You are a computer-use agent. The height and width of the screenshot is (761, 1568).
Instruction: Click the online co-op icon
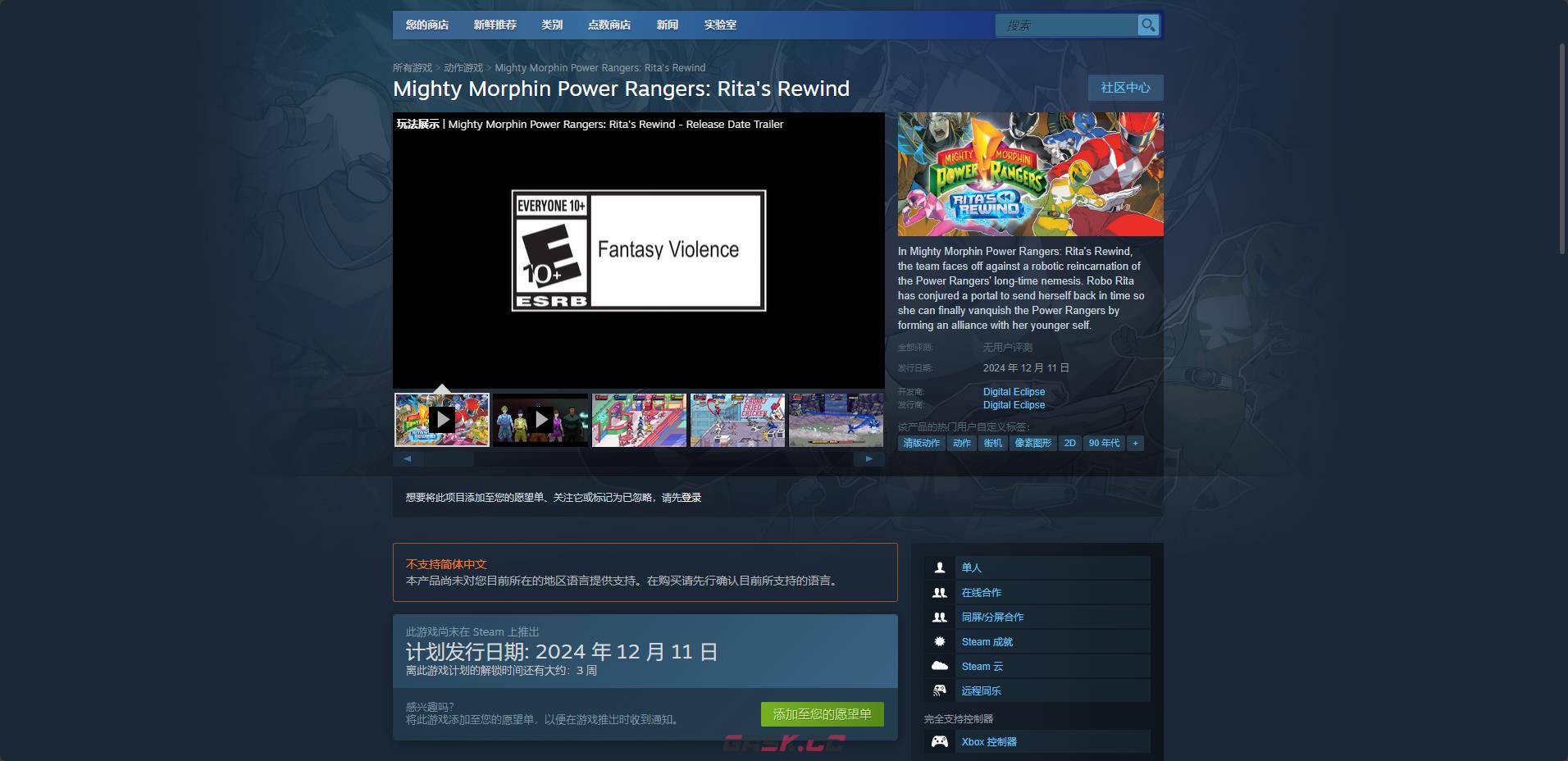(x=940, y=592)
